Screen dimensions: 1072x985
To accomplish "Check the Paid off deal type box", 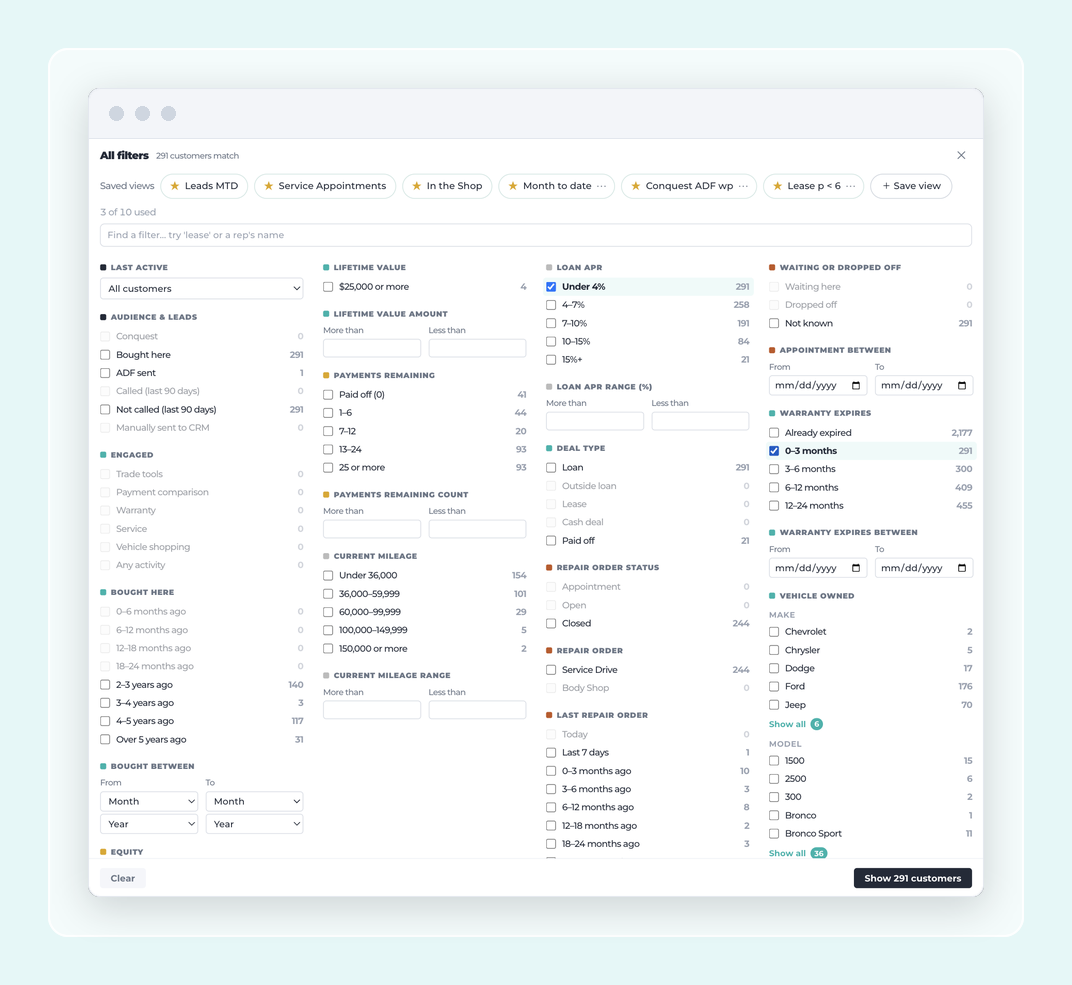I will tap(551, 541).
